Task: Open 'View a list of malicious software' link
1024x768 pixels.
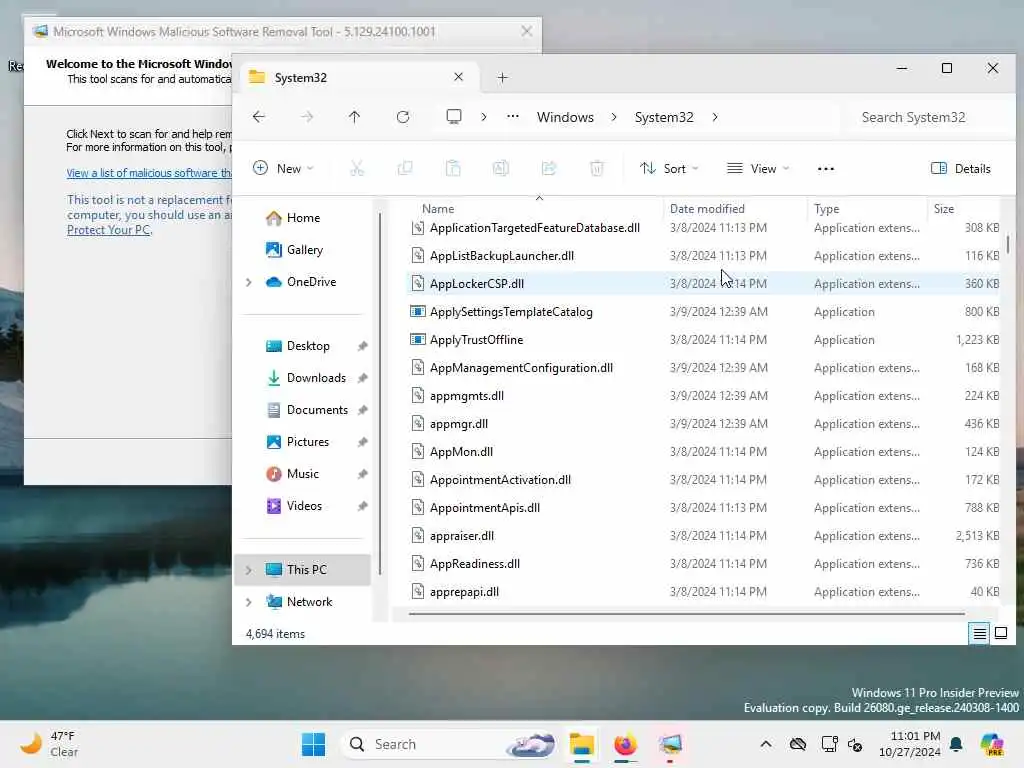Action: (149, 173)
